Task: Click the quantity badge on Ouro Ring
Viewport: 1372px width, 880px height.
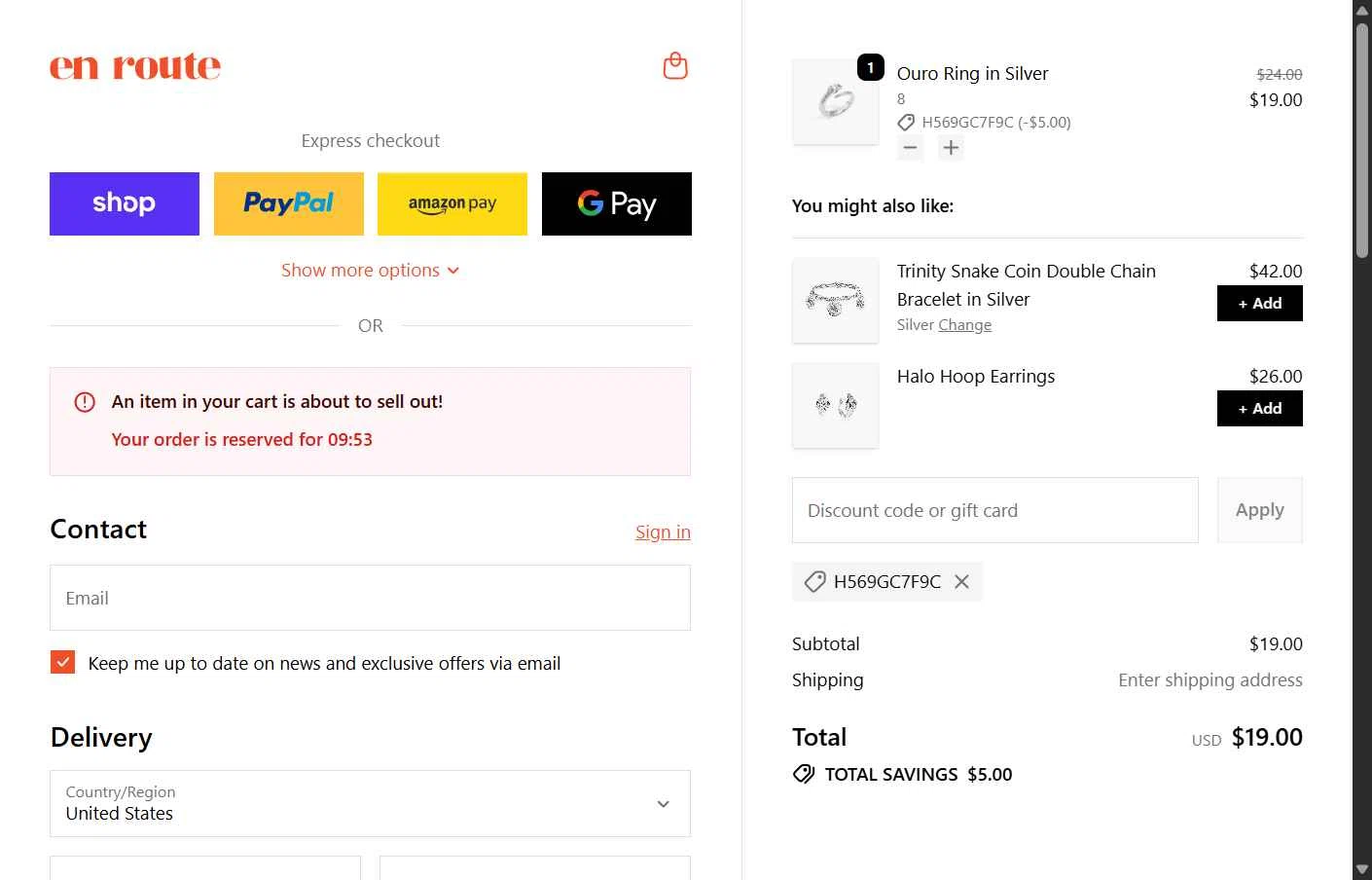Action: click(x=871, y=67)
